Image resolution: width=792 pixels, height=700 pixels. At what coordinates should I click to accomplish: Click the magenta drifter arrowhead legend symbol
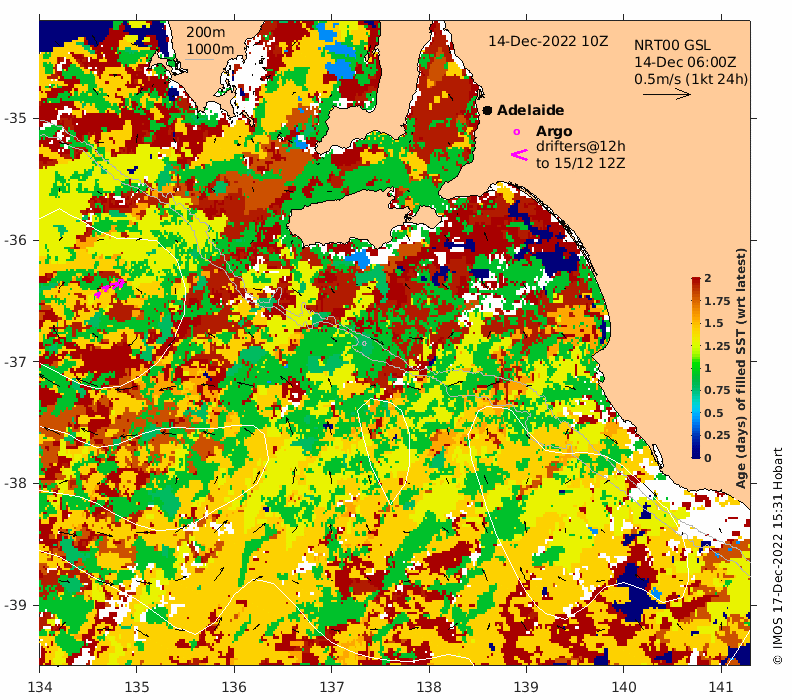[519, 155]
